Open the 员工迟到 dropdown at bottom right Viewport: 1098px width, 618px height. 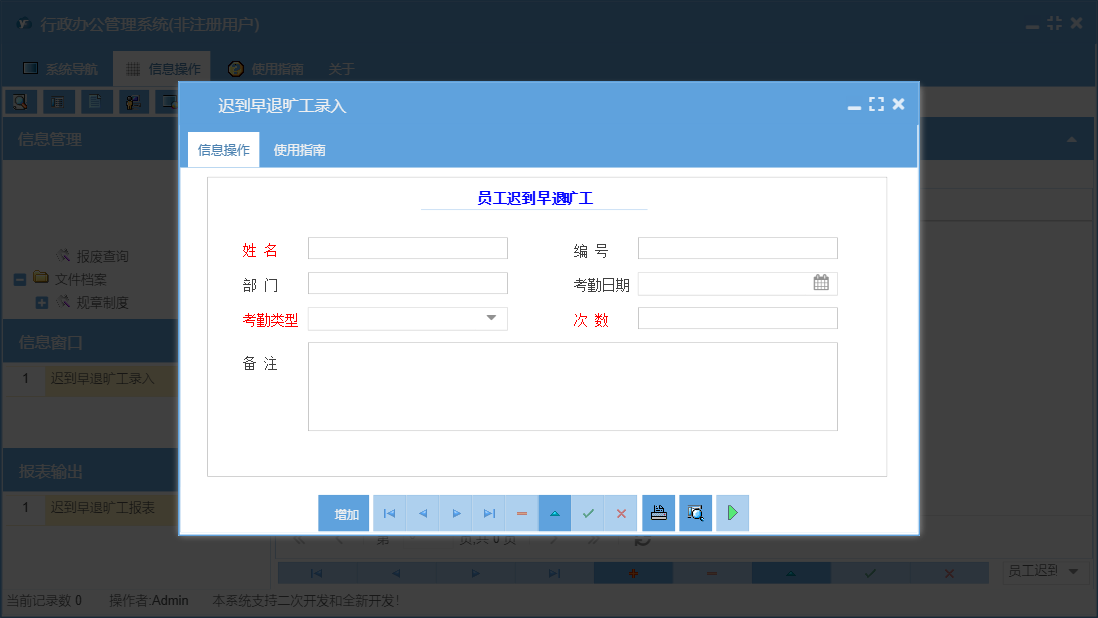1072,572
